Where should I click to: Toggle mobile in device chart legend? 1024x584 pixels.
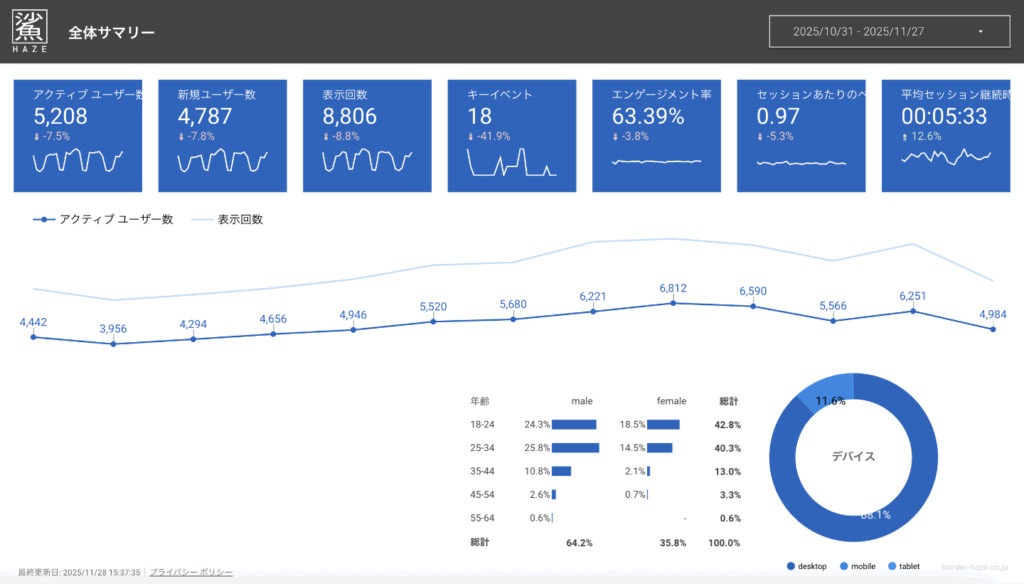(x=857, y=567)
